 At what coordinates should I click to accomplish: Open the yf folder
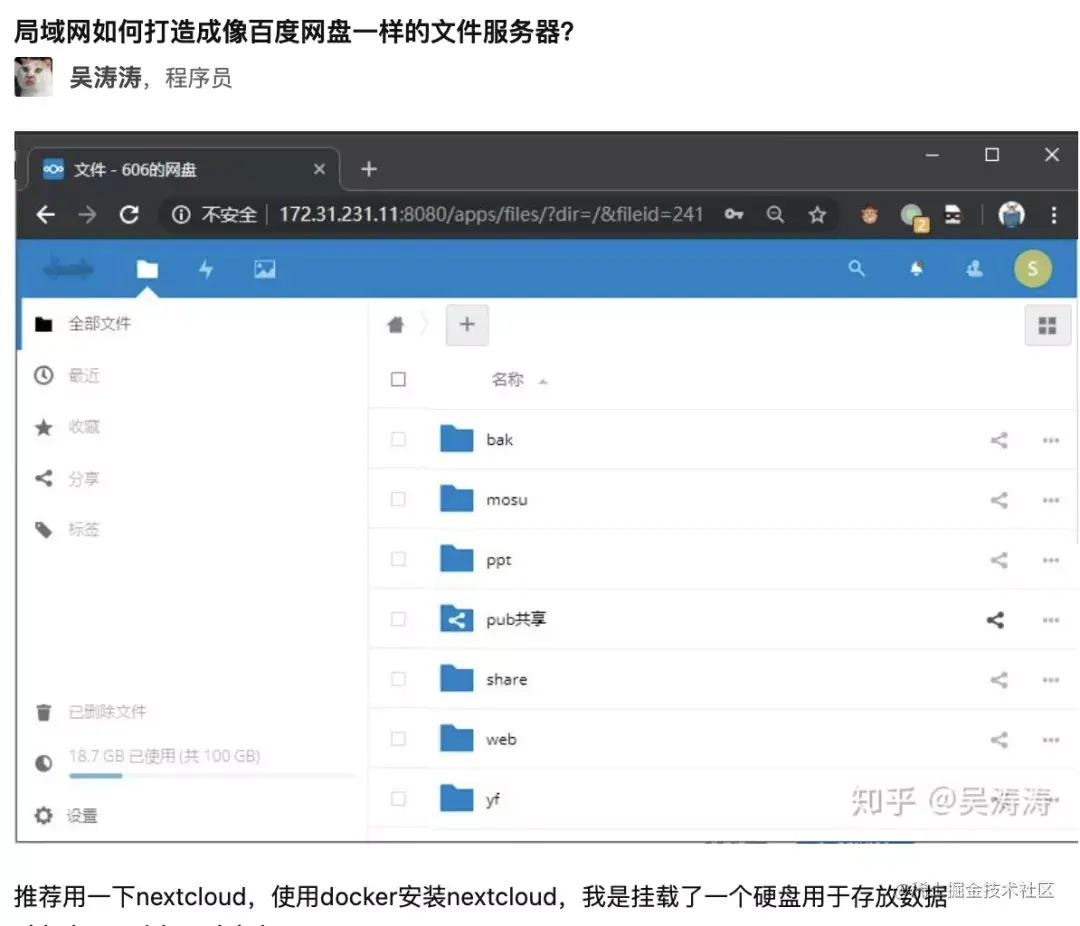point(492,800)
